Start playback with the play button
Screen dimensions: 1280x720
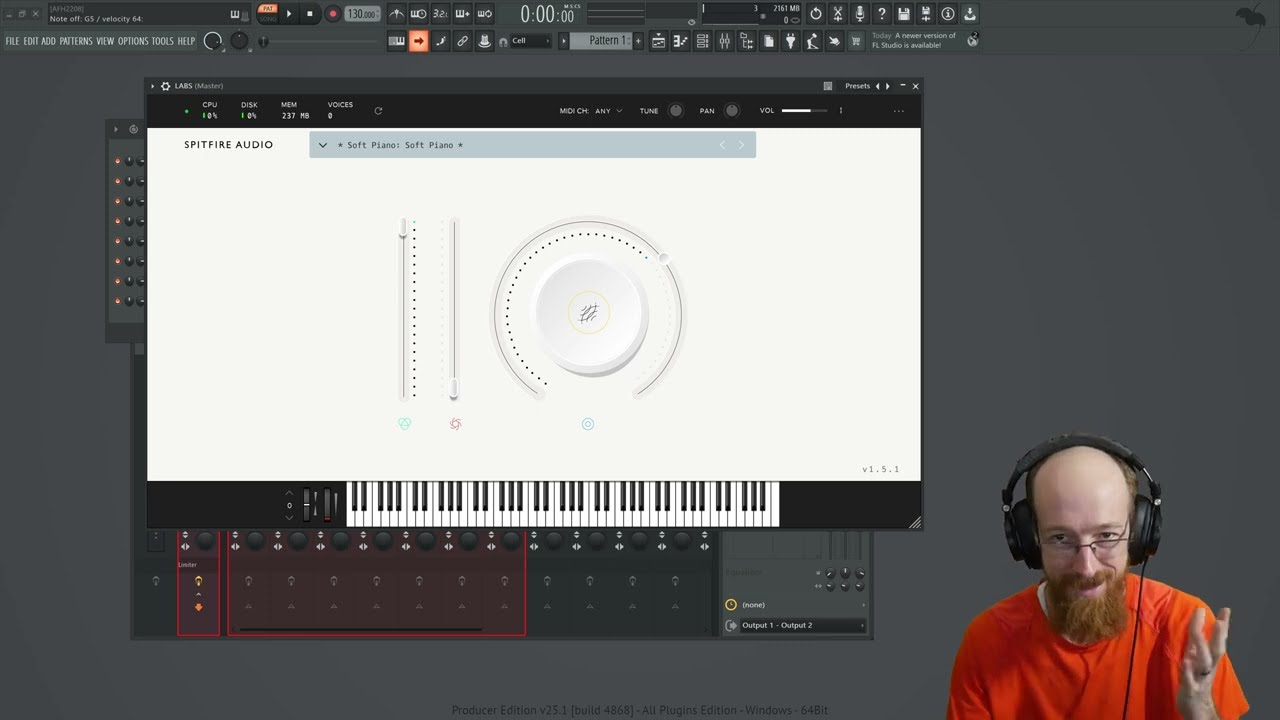tap(289, 14)
